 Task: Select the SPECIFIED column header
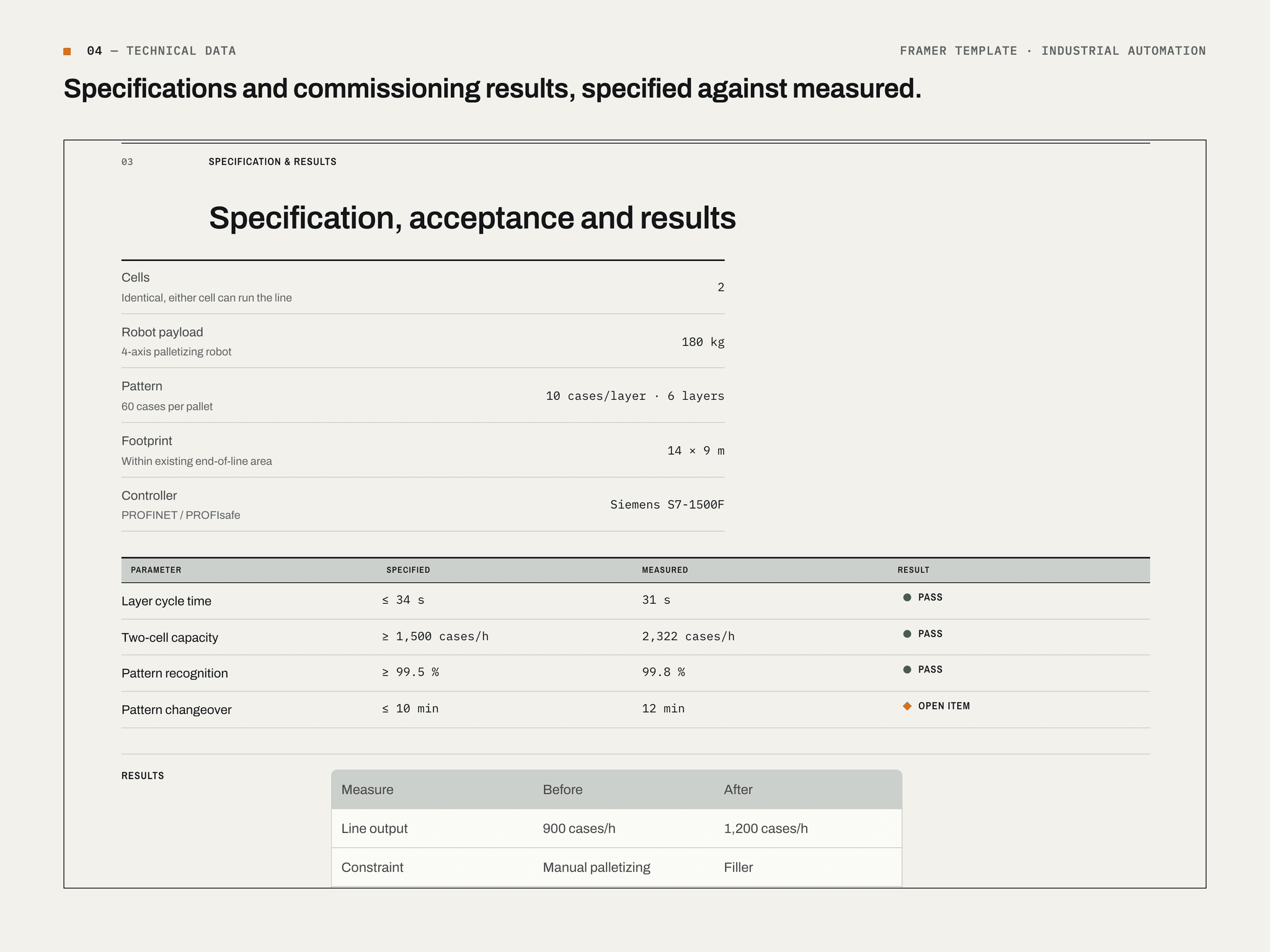click(x=408, y=570)
